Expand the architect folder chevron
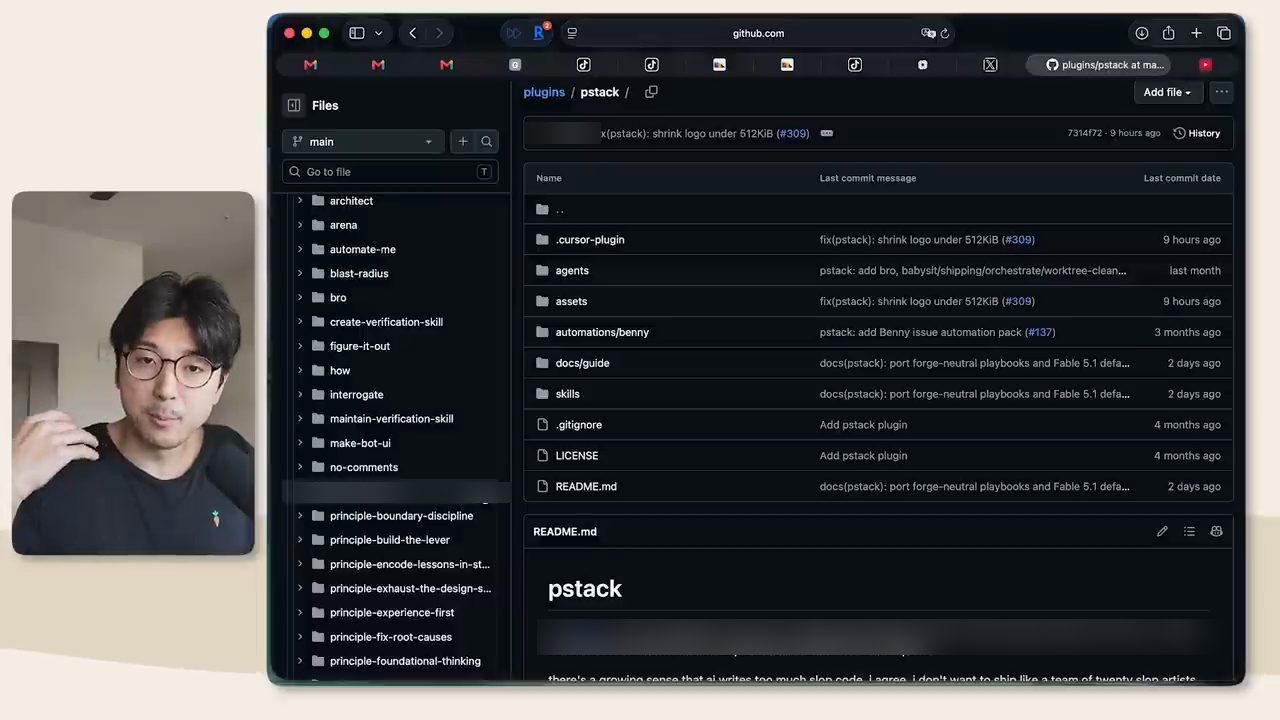1280x720 pixels. click(x=300, y=201)
